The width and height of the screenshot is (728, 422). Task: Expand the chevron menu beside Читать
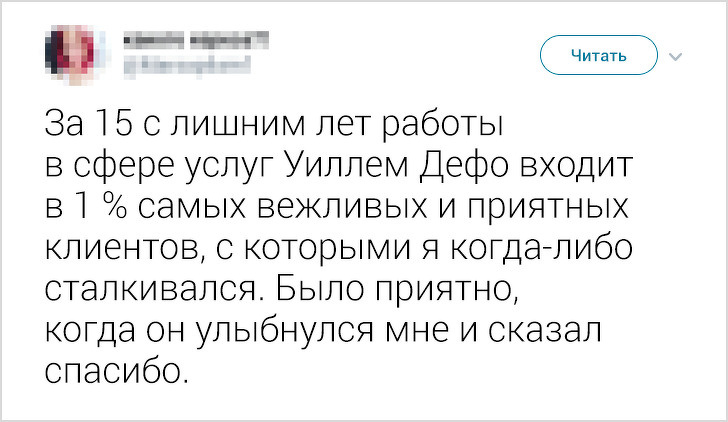pos(676,56)
